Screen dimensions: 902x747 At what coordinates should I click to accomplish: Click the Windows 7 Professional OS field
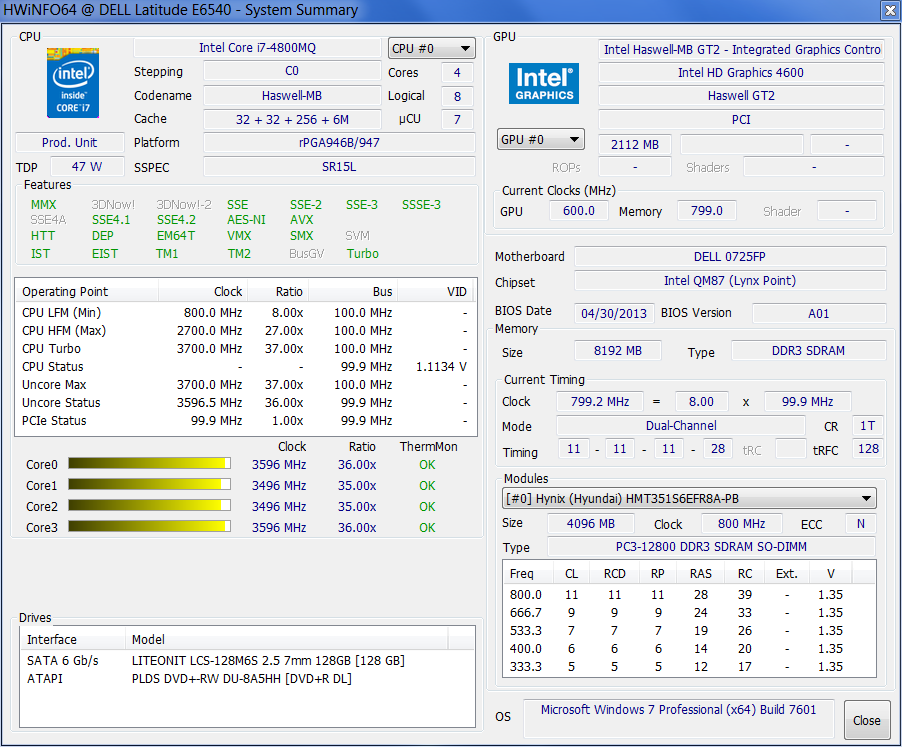678,718
